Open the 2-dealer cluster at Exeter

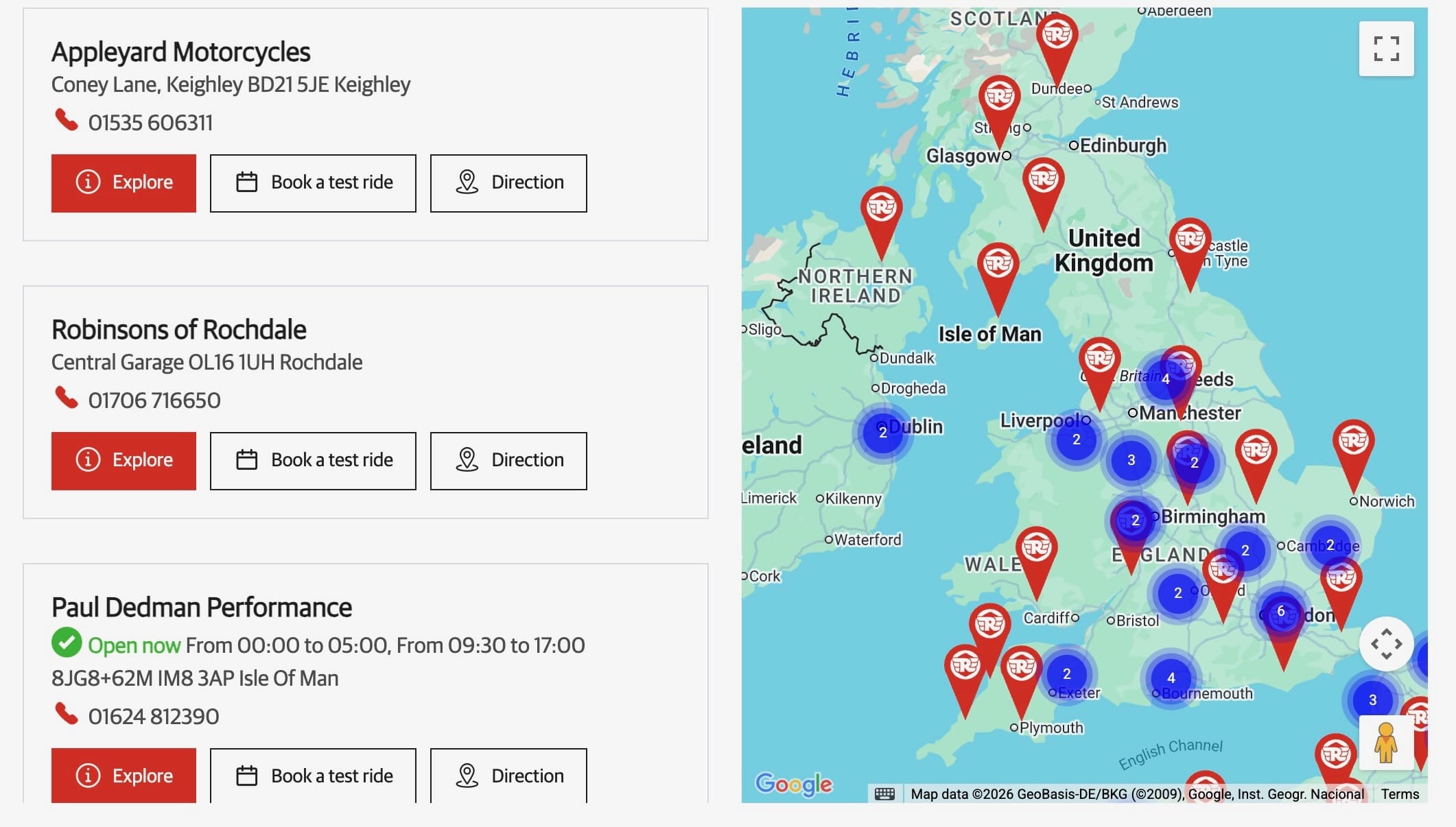1066,674
